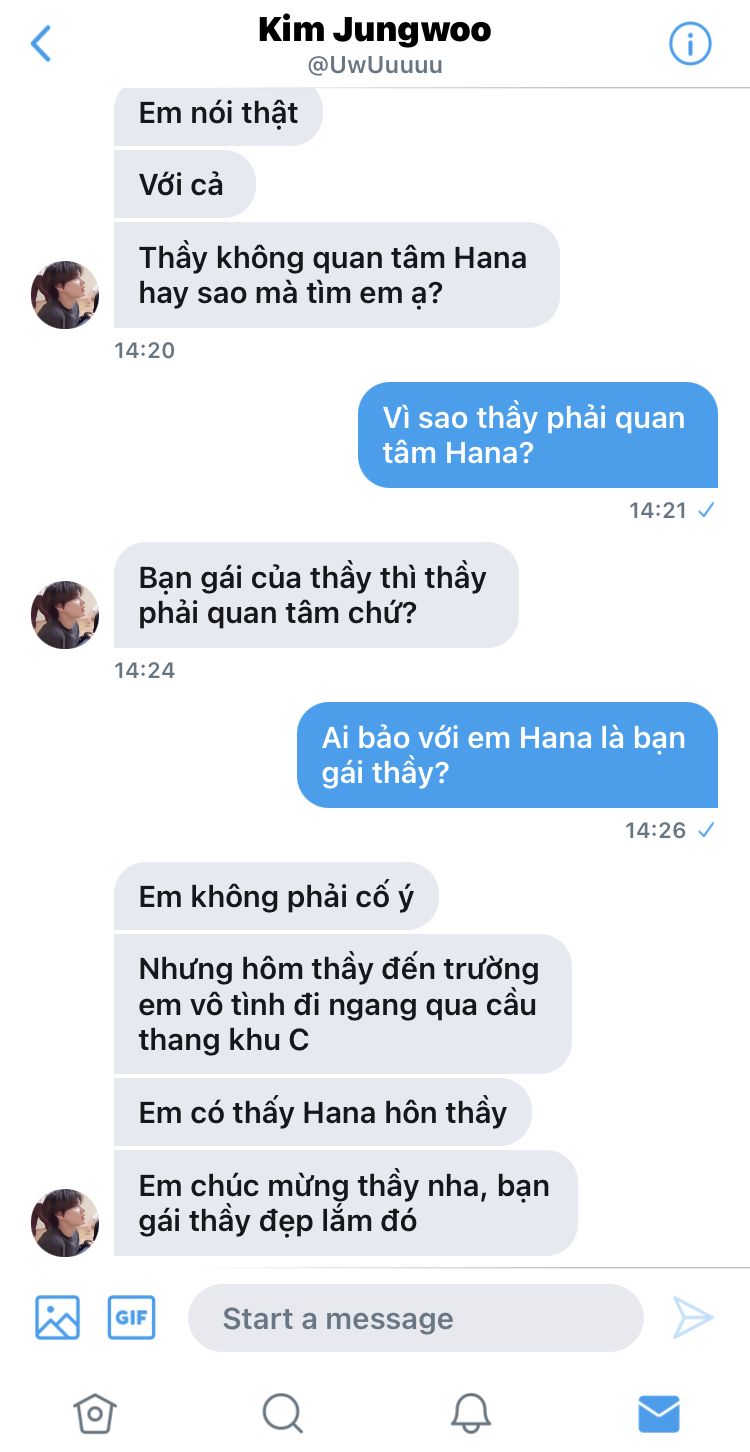This screenshot has height=1452, width=750.
Task: Select message 'Em có thấy Hana hôn thầy'
Action: [x=323, y=1112]
